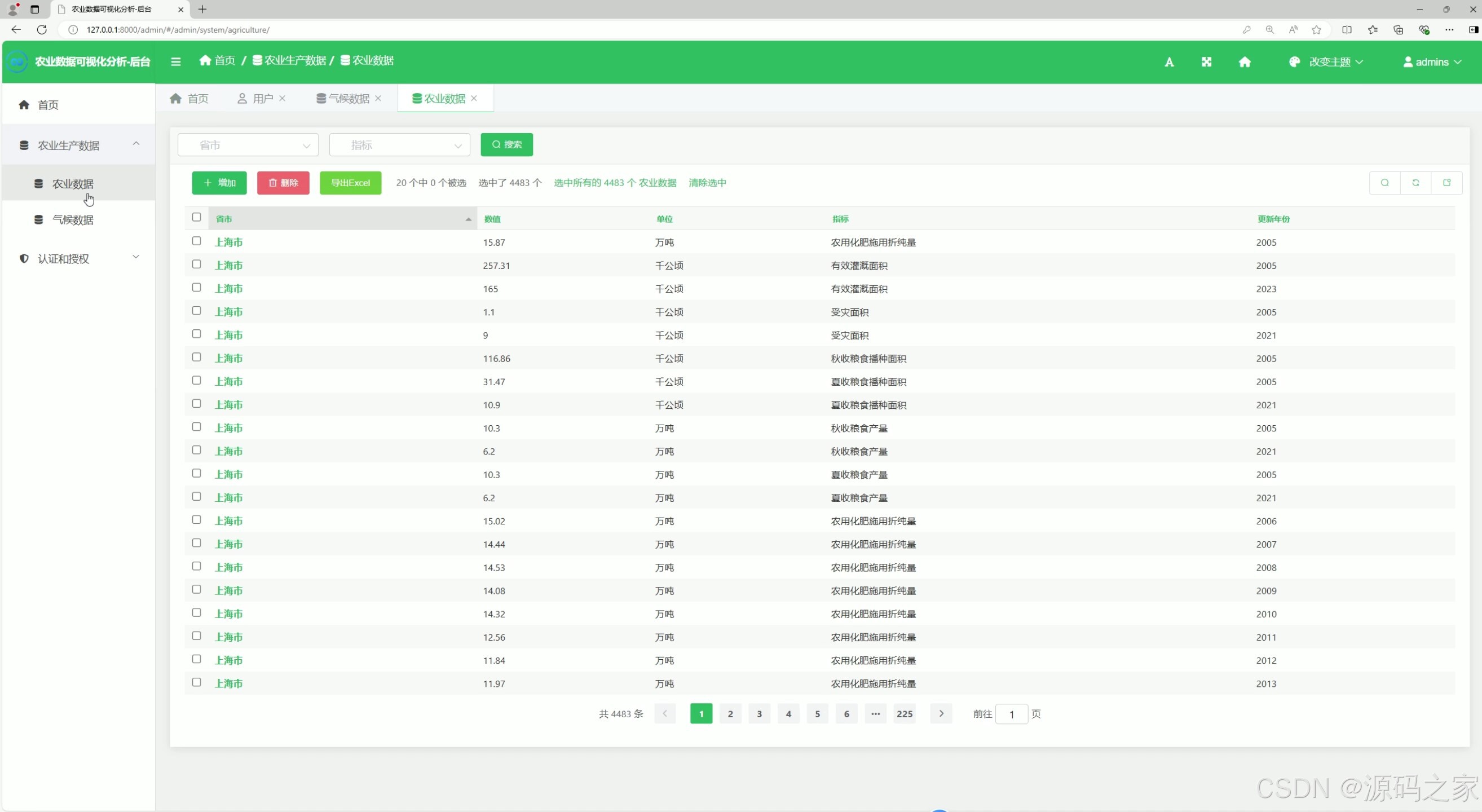1482x812 pixels.
Task: Close the 气候数据 tab
Action: click(x=378, y=98)
